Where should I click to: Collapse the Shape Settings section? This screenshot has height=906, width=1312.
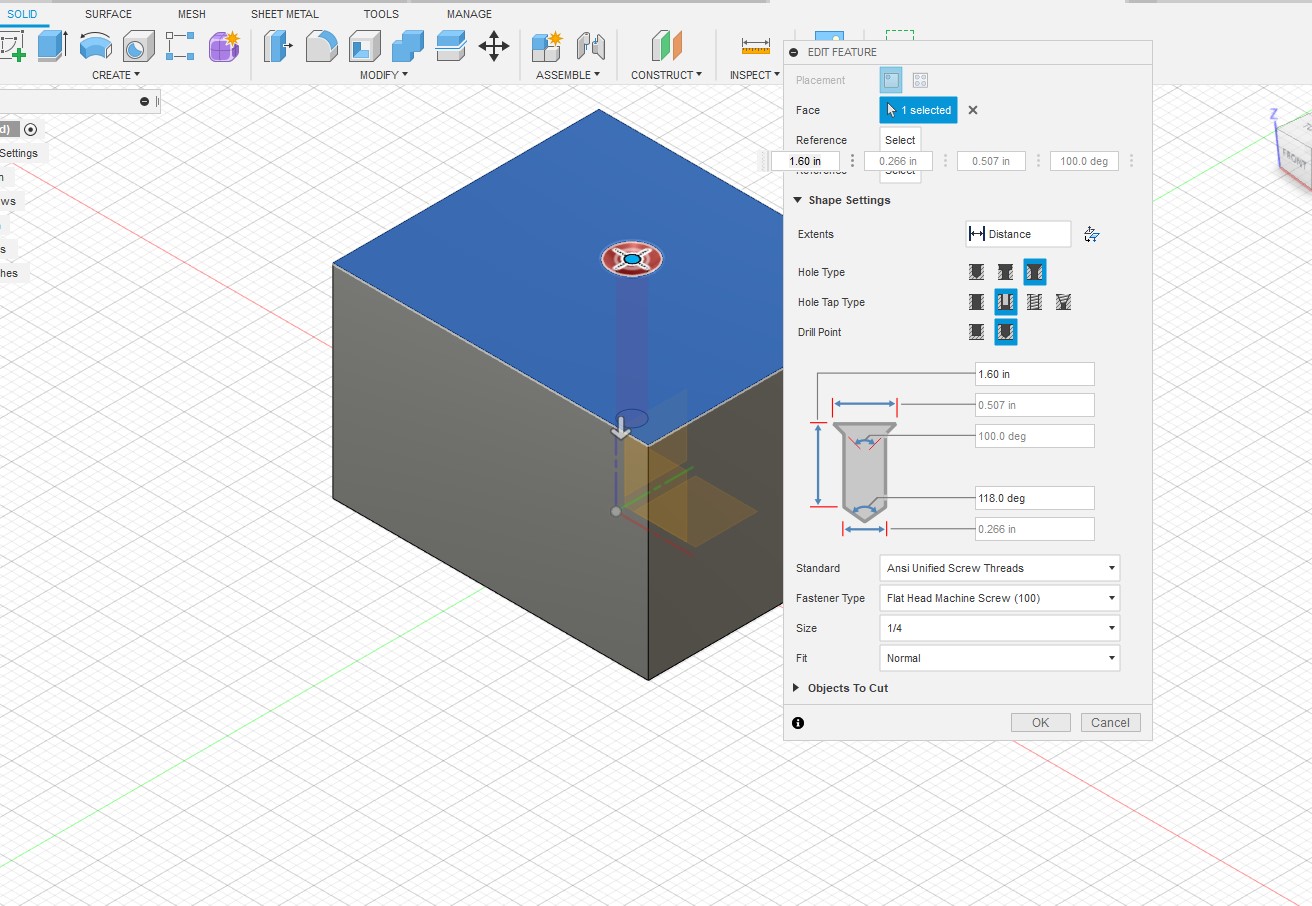click(798, 200)
